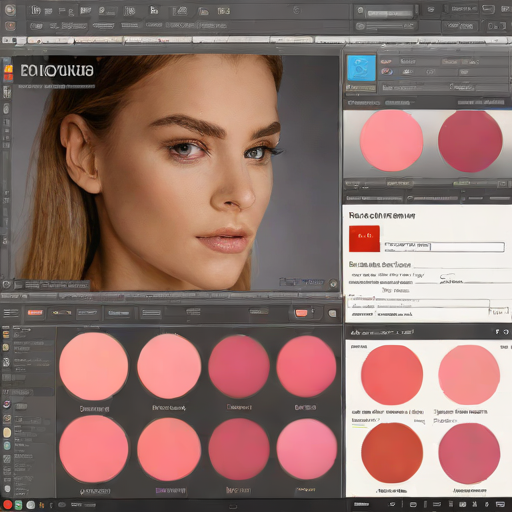Click the round icon at photo's bottom-left corner
512x512 pixels.
click(6, 284)
